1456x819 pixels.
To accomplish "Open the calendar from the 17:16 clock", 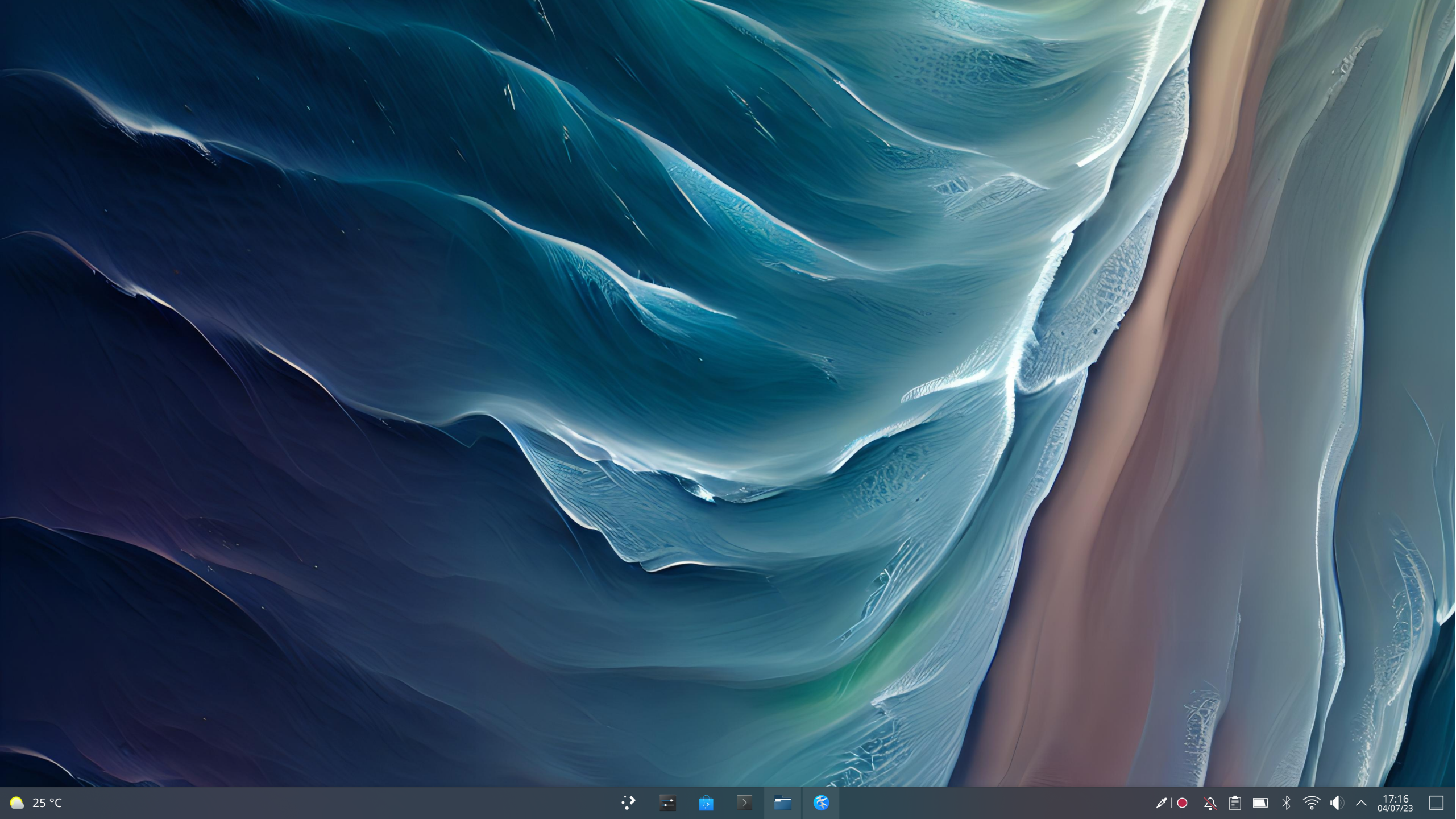I will [1395, 803].
